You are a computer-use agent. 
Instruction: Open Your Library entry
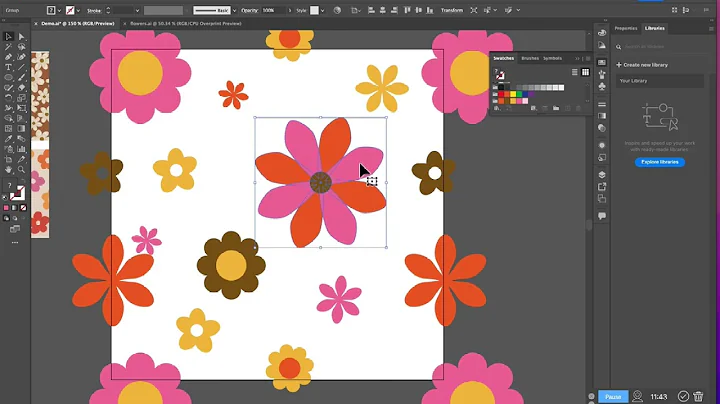coord(660,81)
